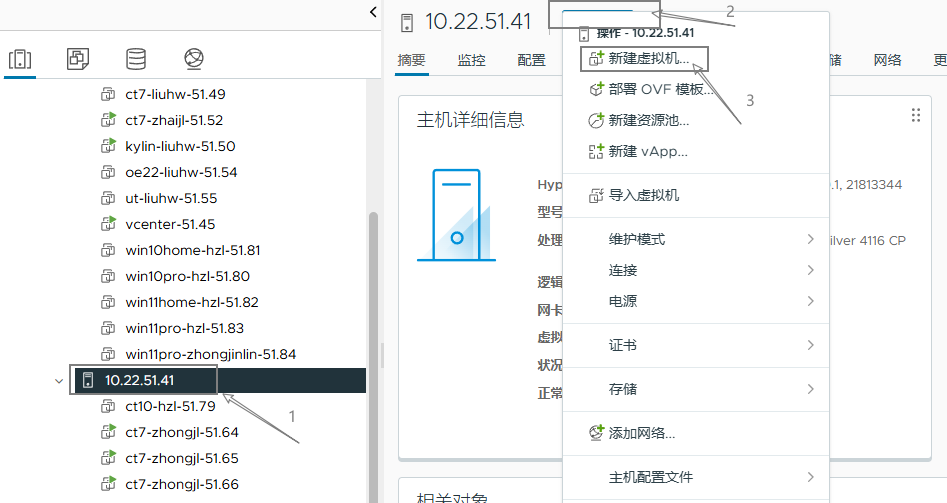
Task: Click the VM icon beside win10home-hzl-51.81
Action: 108,250
